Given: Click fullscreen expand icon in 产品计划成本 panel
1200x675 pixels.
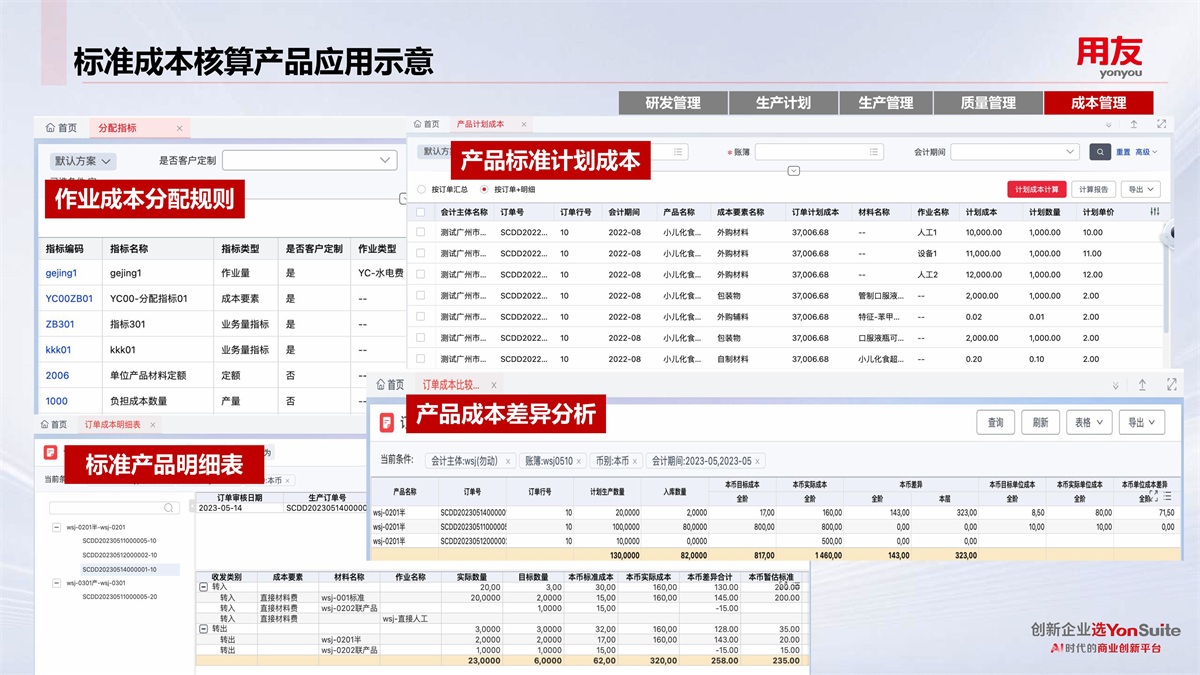Looking at the screenshot, I should [1161, 124].
